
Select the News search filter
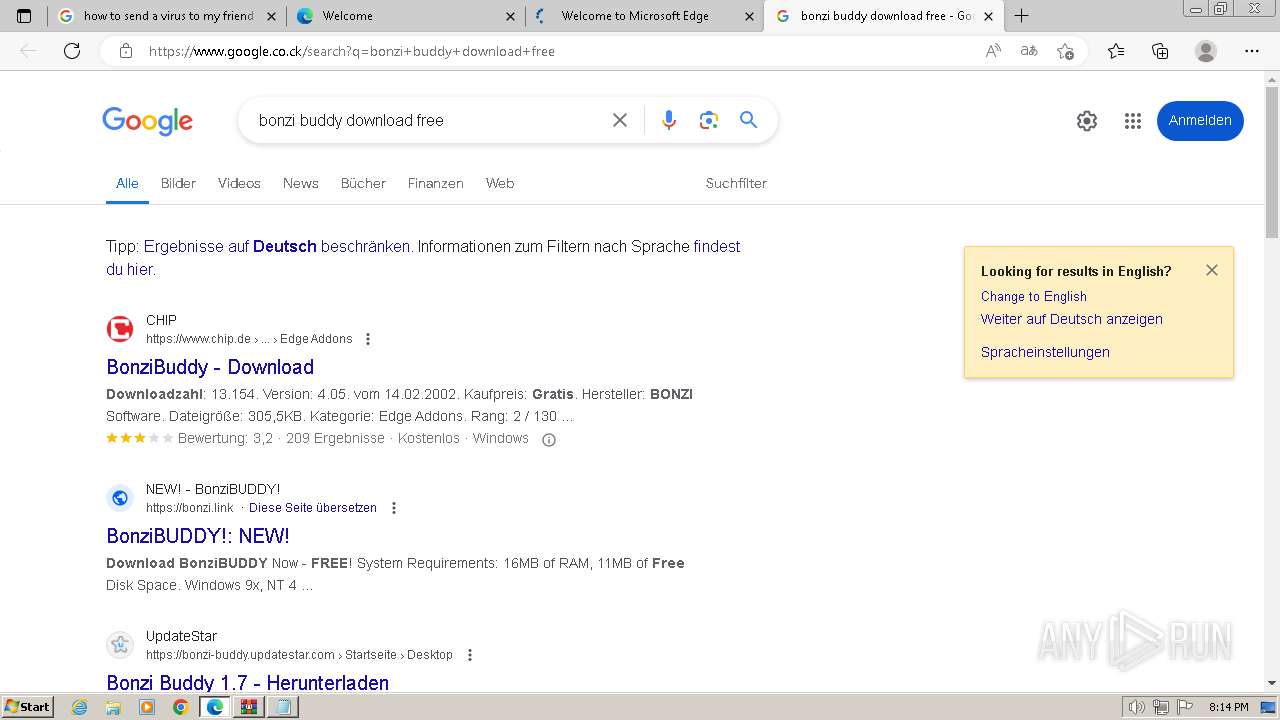pos(301,183)
